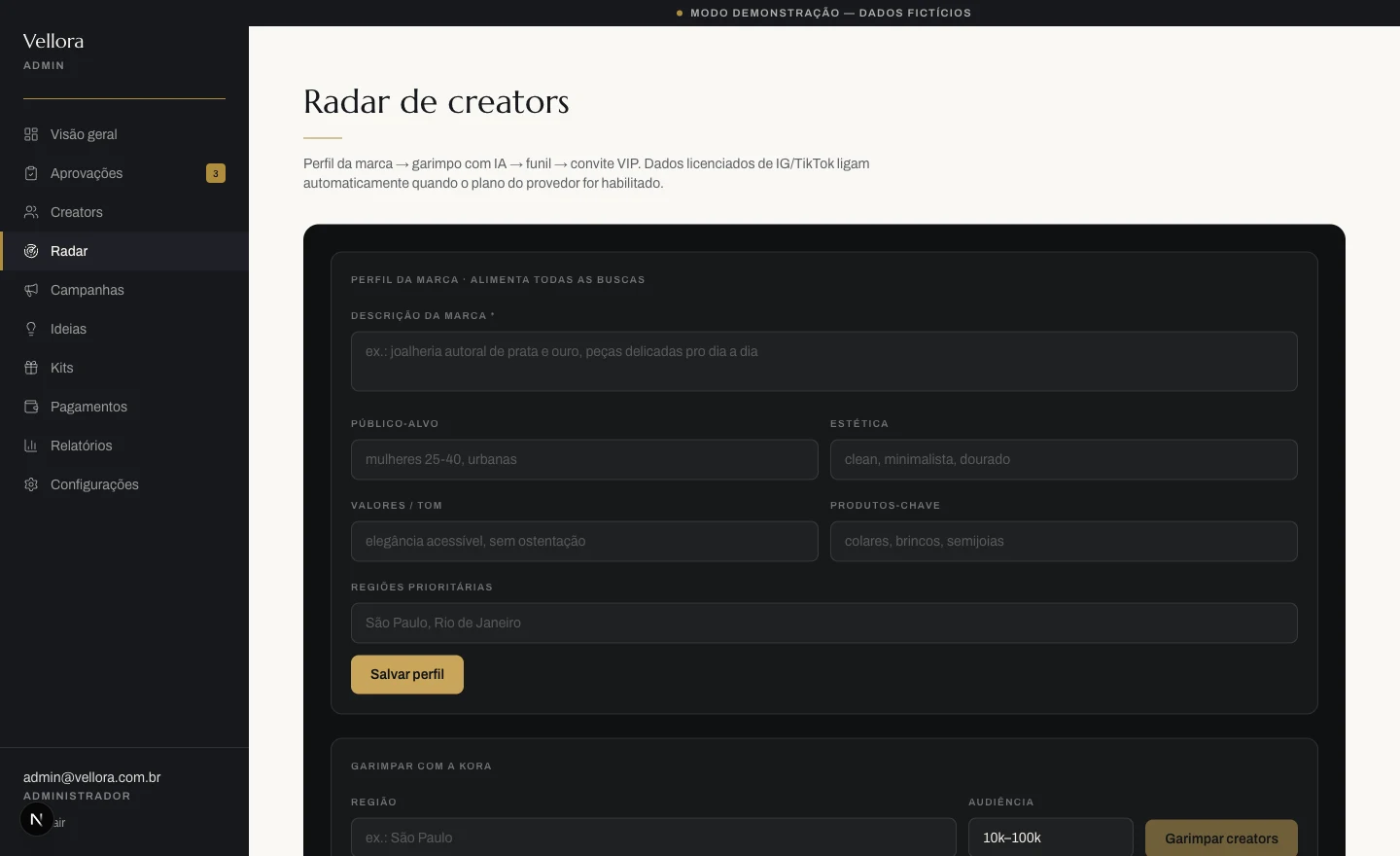Open the Aprovações menu item

pos(124,173)
